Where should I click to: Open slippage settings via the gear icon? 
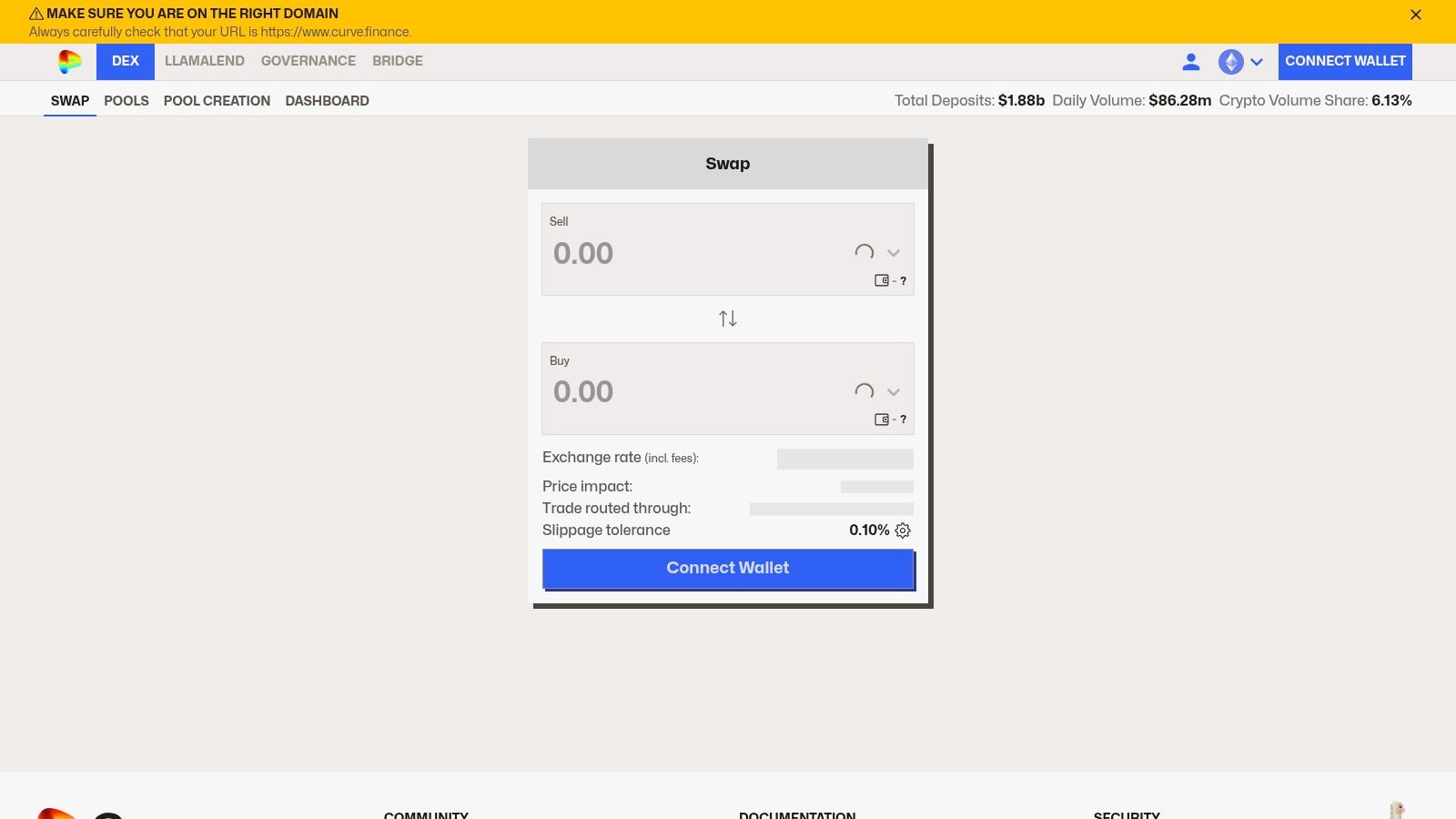[x=902, y=531]
